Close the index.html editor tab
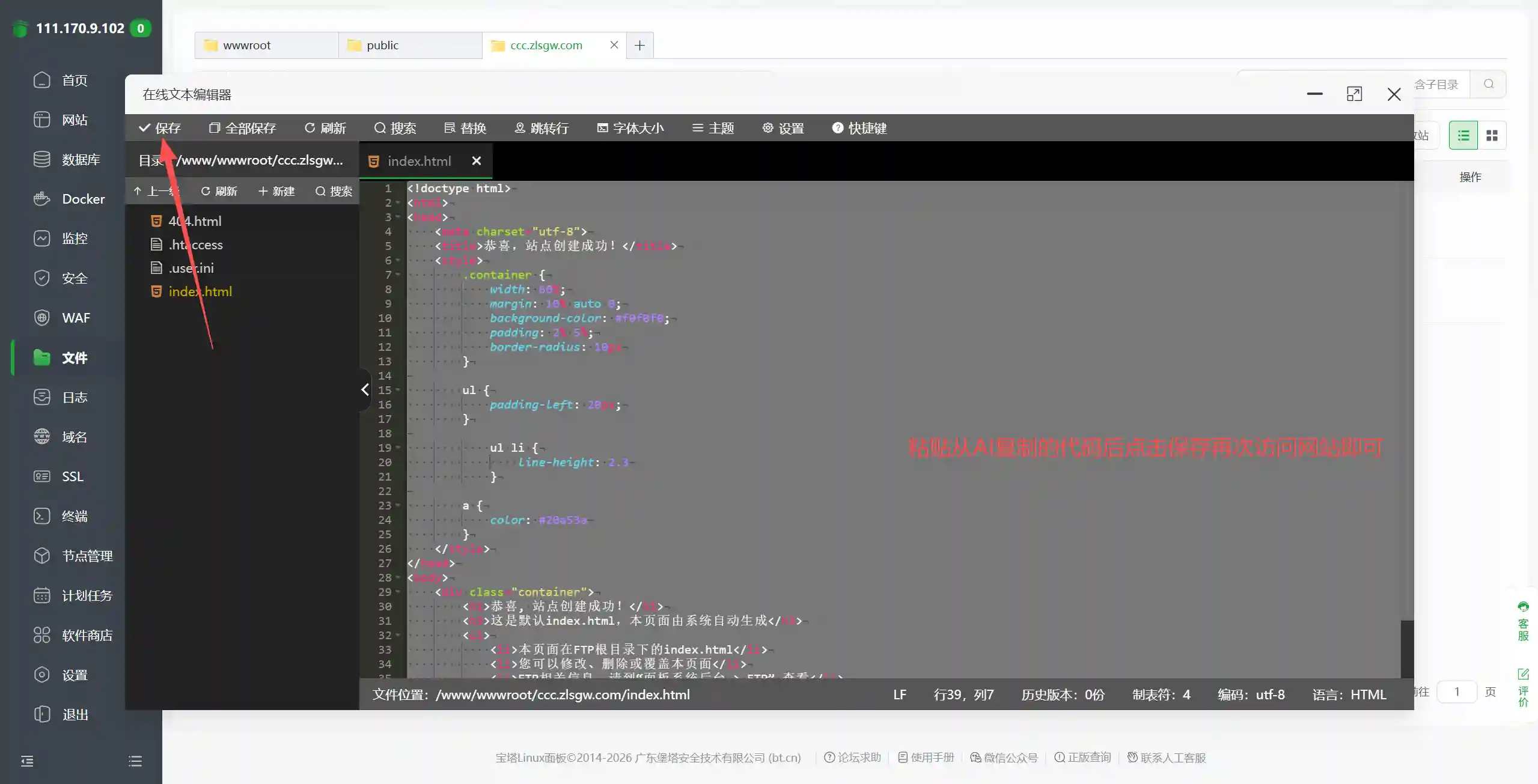The height and width of the screenshot is (784, 1538). click(x=477, y=160)
